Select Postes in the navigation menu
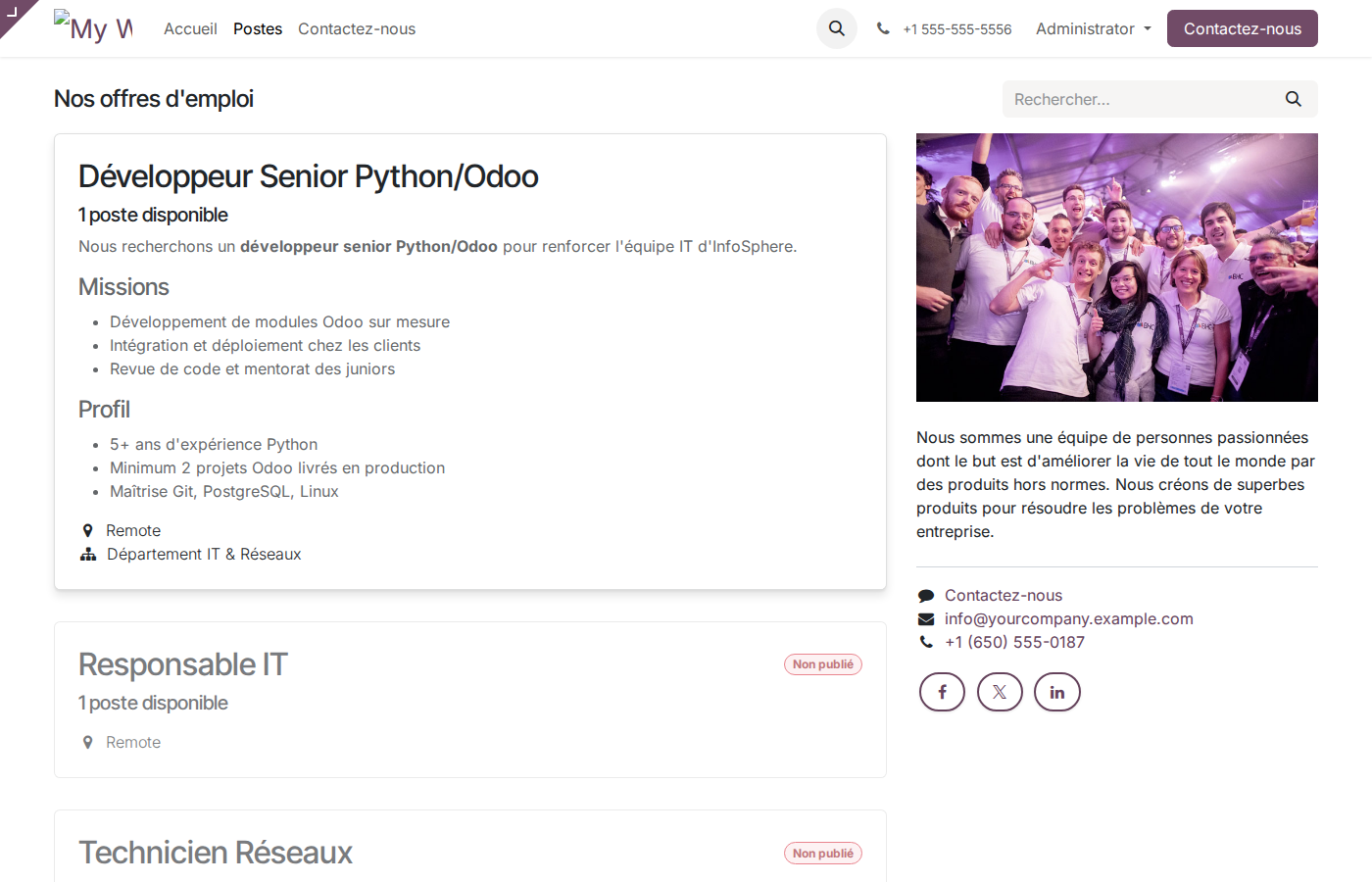This screenshot has width=1372, height=882. pos(257,28)
